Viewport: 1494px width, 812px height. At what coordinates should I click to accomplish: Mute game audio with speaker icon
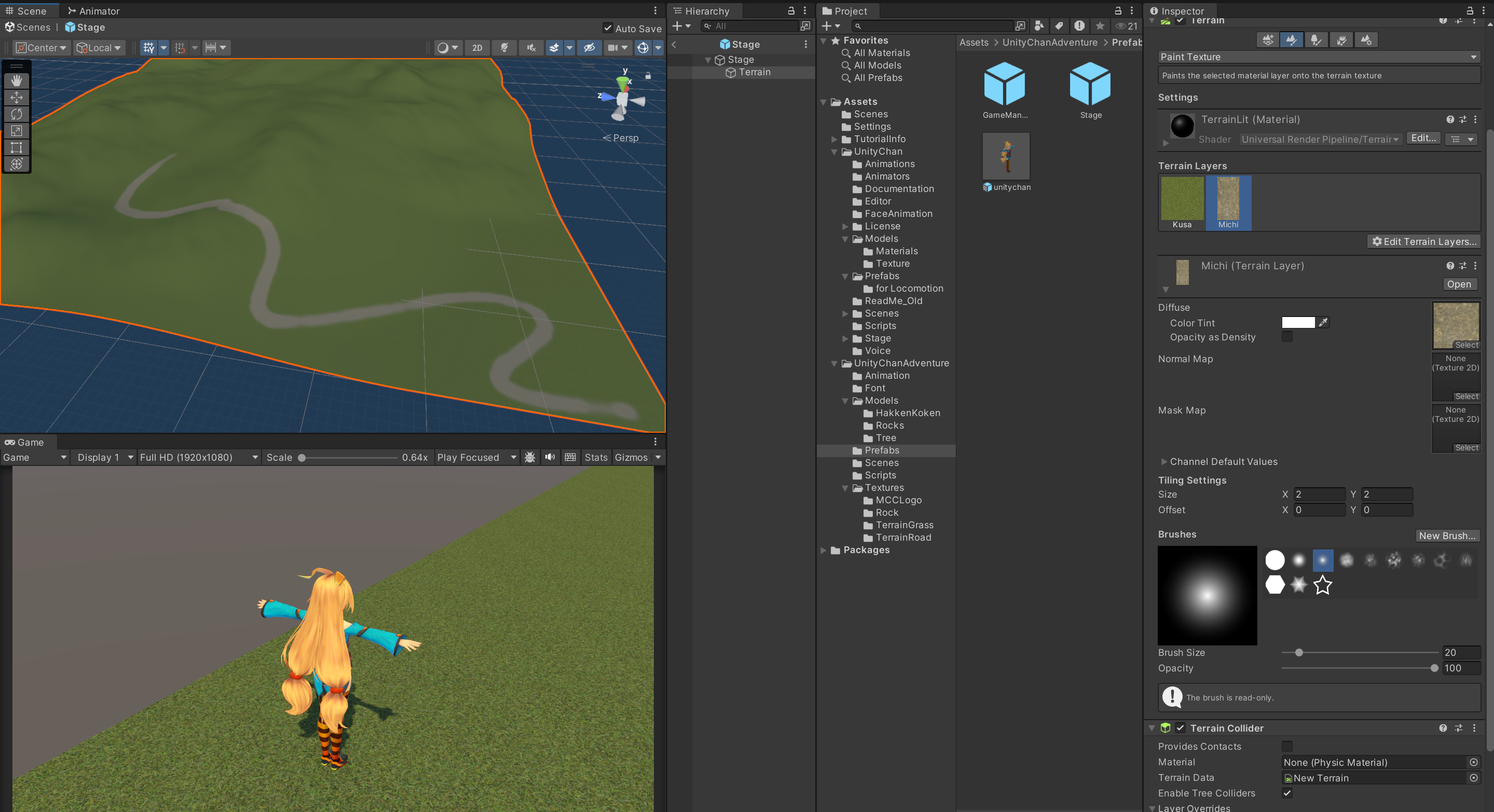click(x=550, y=458)
